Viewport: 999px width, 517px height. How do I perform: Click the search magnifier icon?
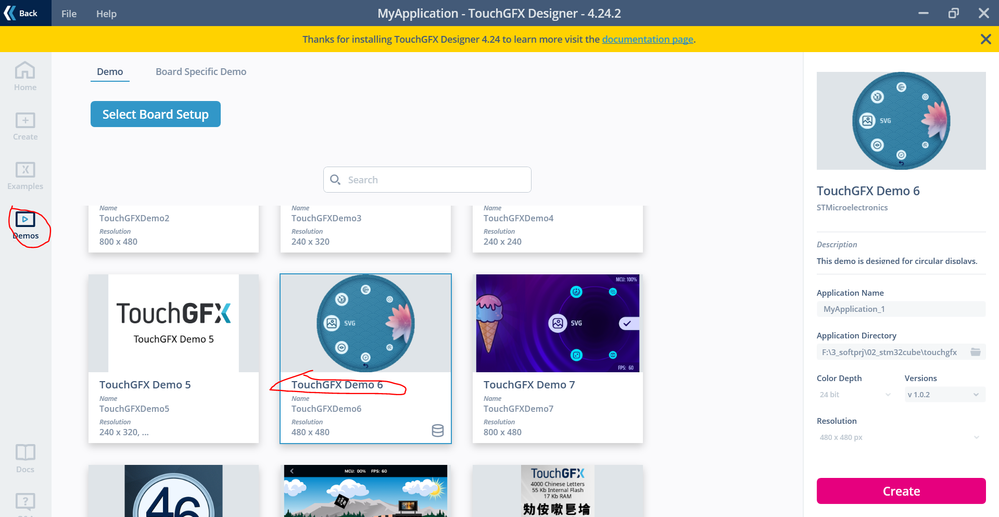335,180
